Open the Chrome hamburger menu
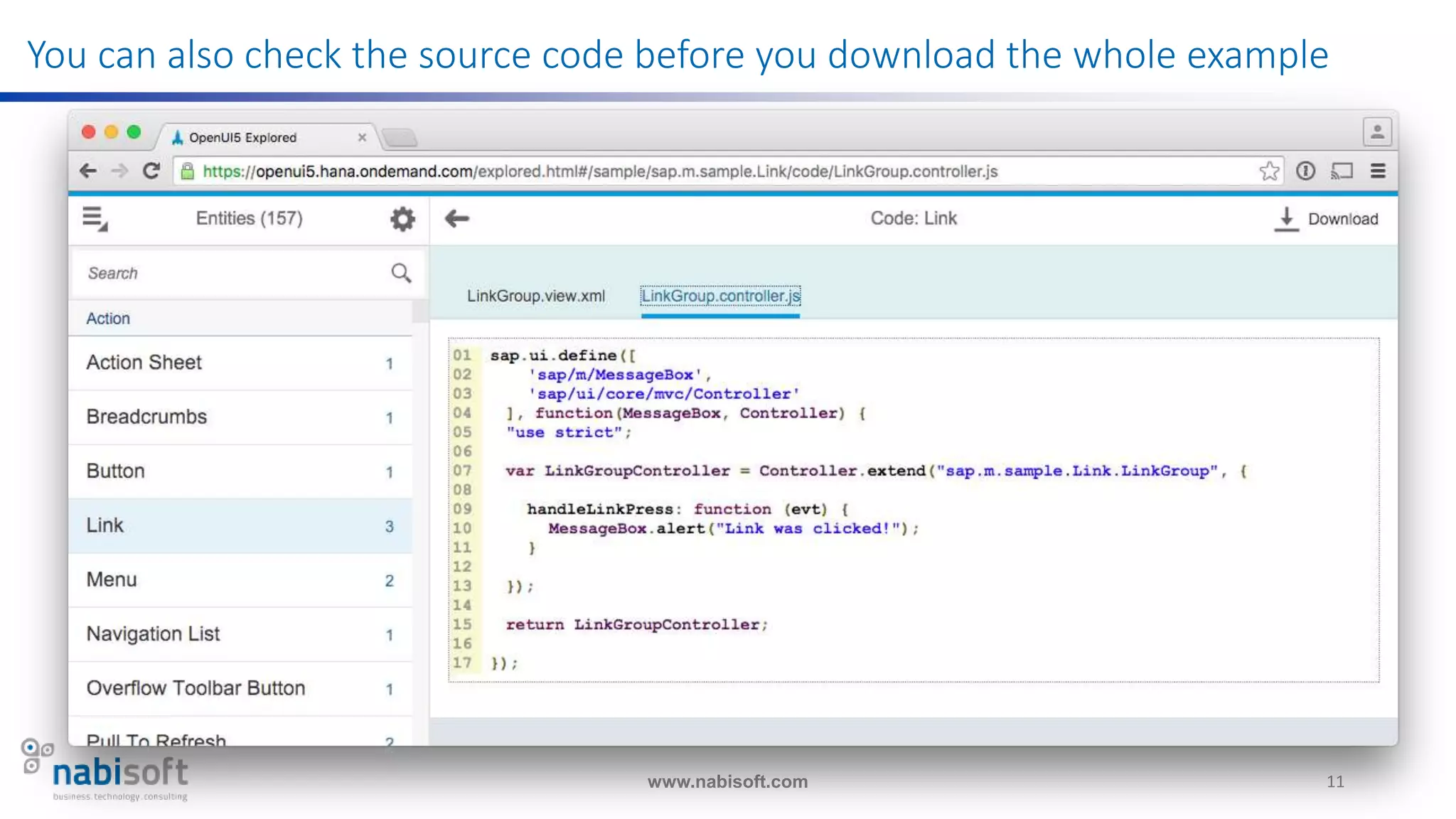Viewport: 1456px width, 819px height. click(x=1378, y=171)
